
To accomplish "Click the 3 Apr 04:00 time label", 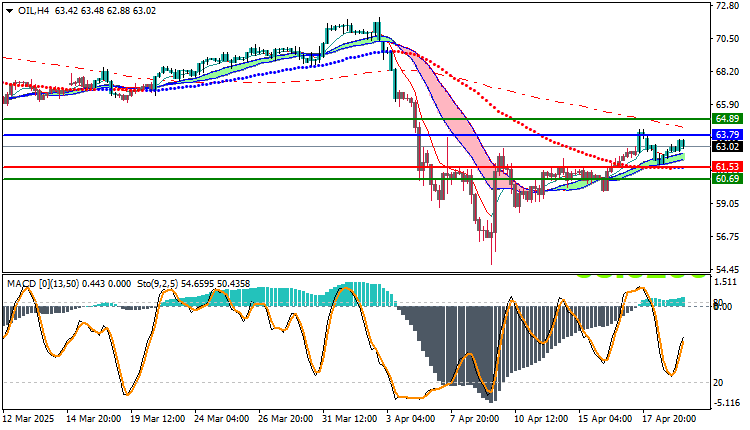I will [x=411, y=419].
